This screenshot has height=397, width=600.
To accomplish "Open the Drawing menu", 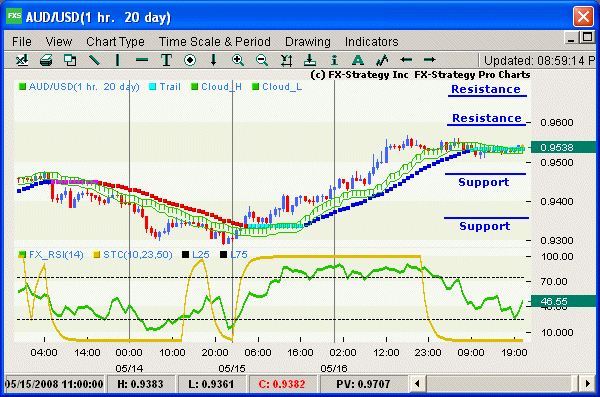I will pos(308,41).
